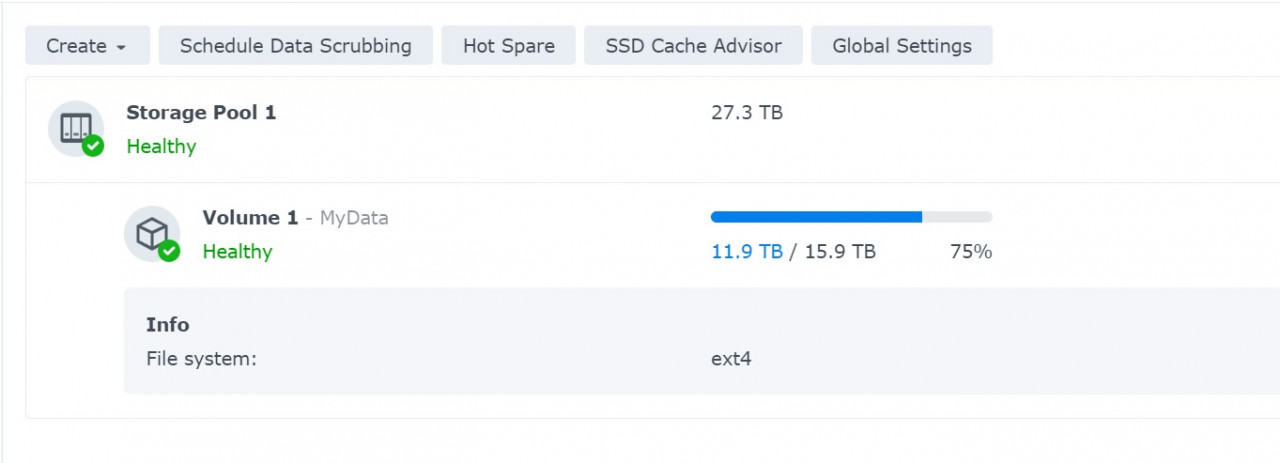Select the Storage Pool 1 title
The width and height of the screenshot is (1280, 463).
[201, 113]
